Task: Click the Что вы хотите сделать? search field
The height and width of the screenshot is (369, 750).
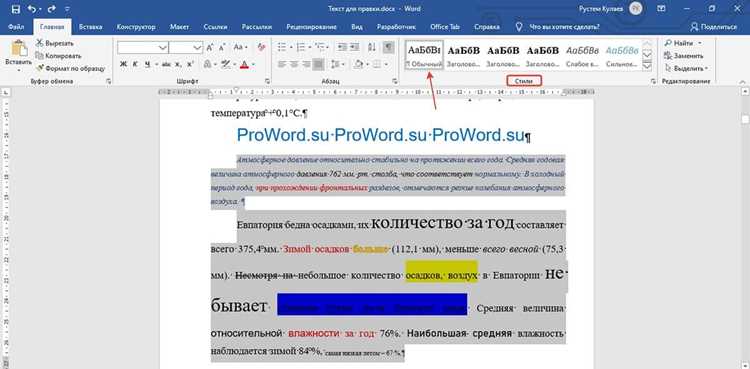Action: click(557, 27)
